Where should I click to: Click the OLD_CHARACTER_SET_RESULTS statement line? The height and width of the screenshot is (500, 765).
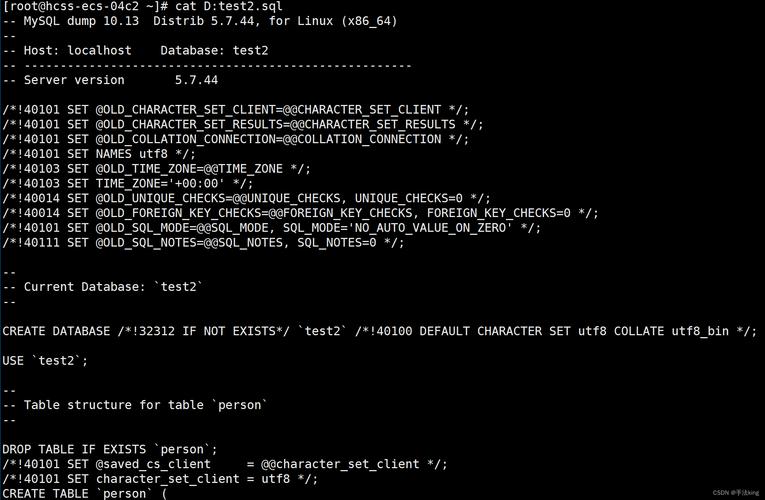pos(242,125)
